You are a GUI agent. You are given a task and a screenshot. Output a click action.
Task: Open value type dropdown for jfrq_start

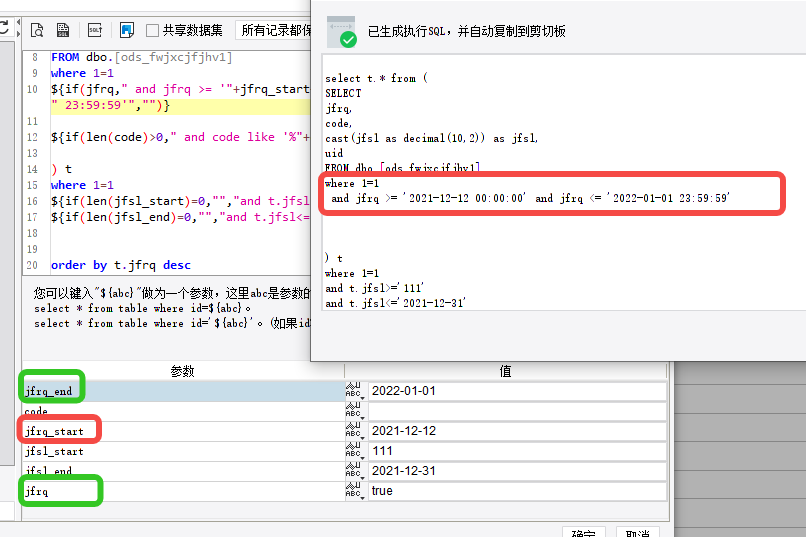(354, 431)
